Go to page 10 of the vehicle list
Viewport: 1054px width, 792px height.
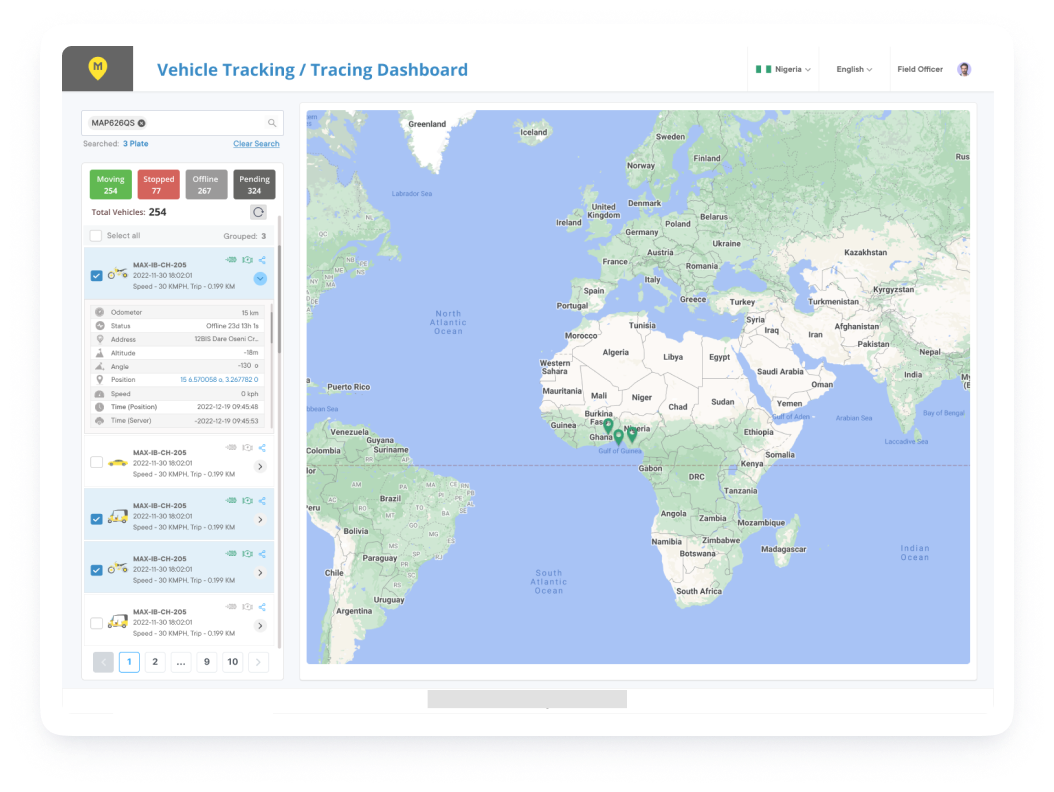pyautogui.click(x=232, y=662)
